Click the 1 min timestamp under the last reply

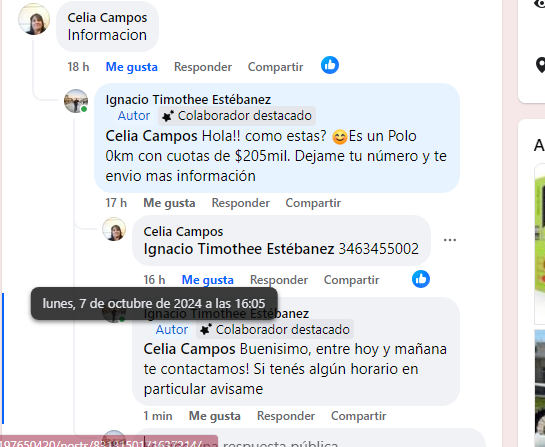point(158,416)
